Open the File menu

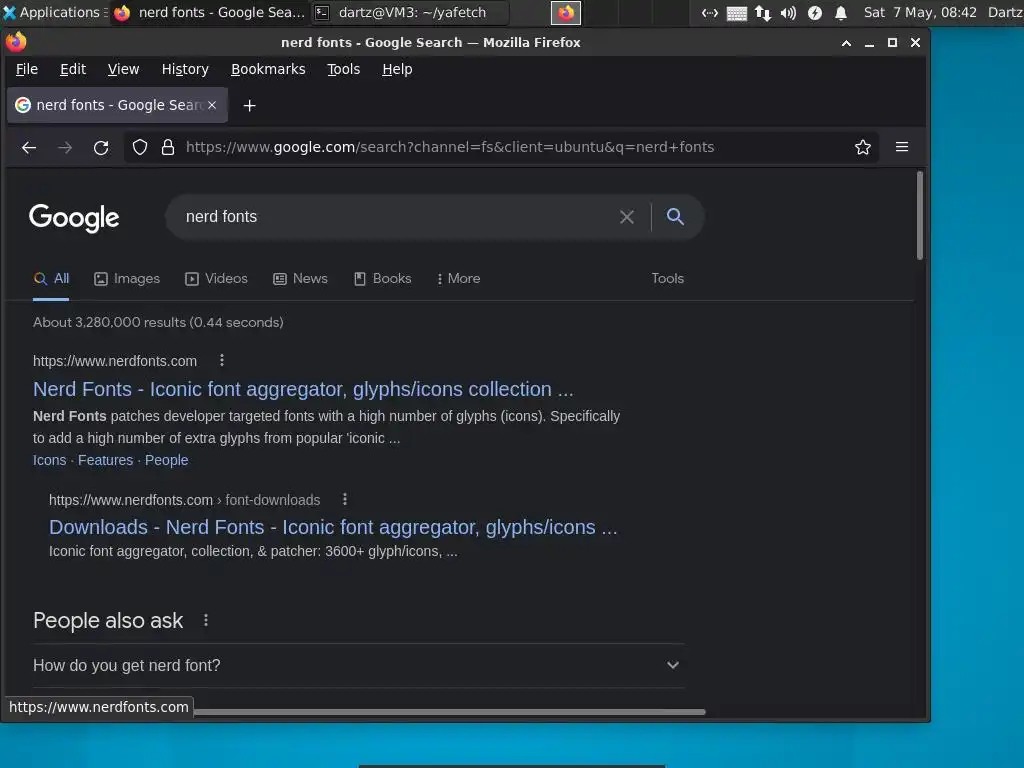[27, 69]
